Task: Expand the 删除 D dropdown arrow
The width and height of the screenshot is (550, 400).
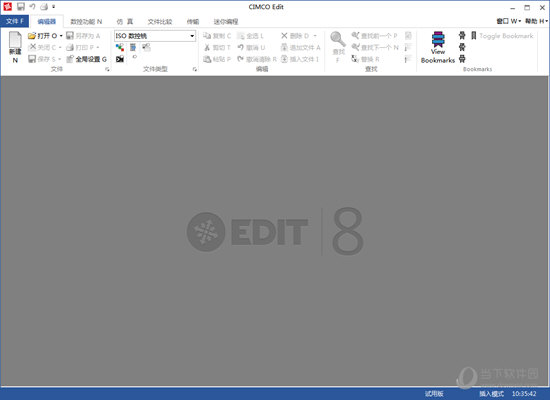Action: click(x=315, y=36)
